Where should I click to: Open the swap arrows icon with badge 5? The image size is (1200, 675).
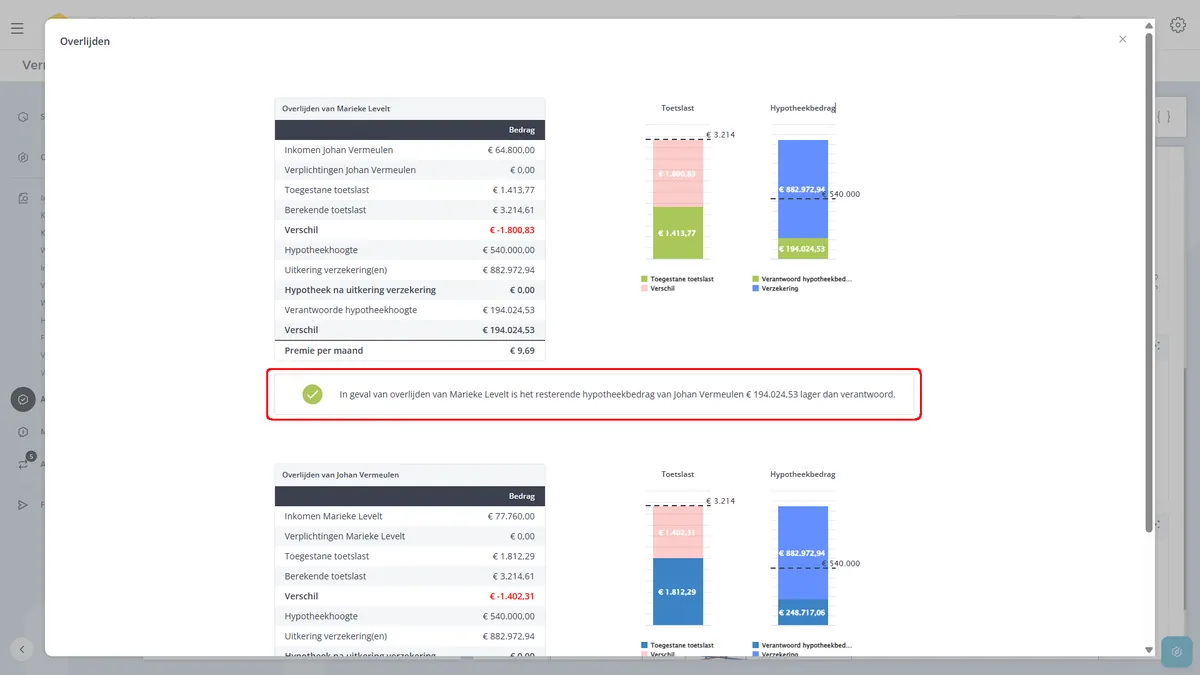pos(23,464)
